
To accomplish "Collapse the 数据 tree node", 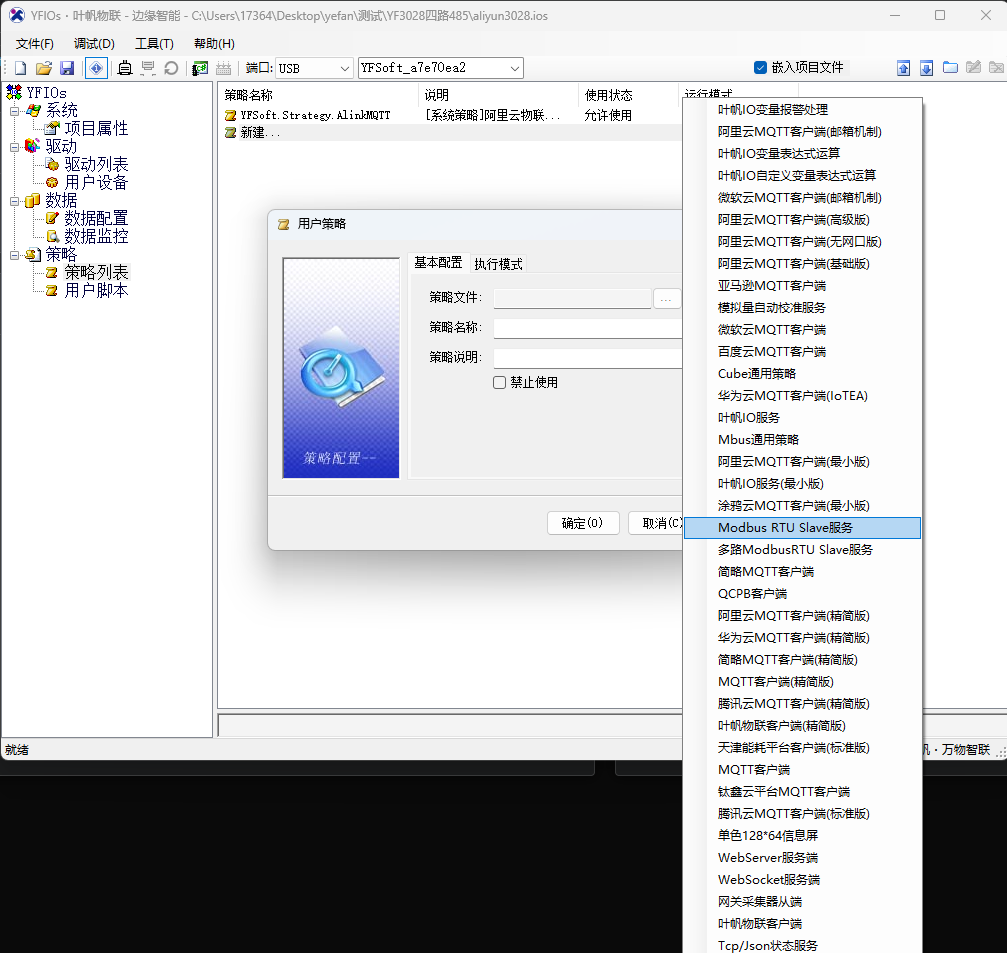I will pos(15,200).
